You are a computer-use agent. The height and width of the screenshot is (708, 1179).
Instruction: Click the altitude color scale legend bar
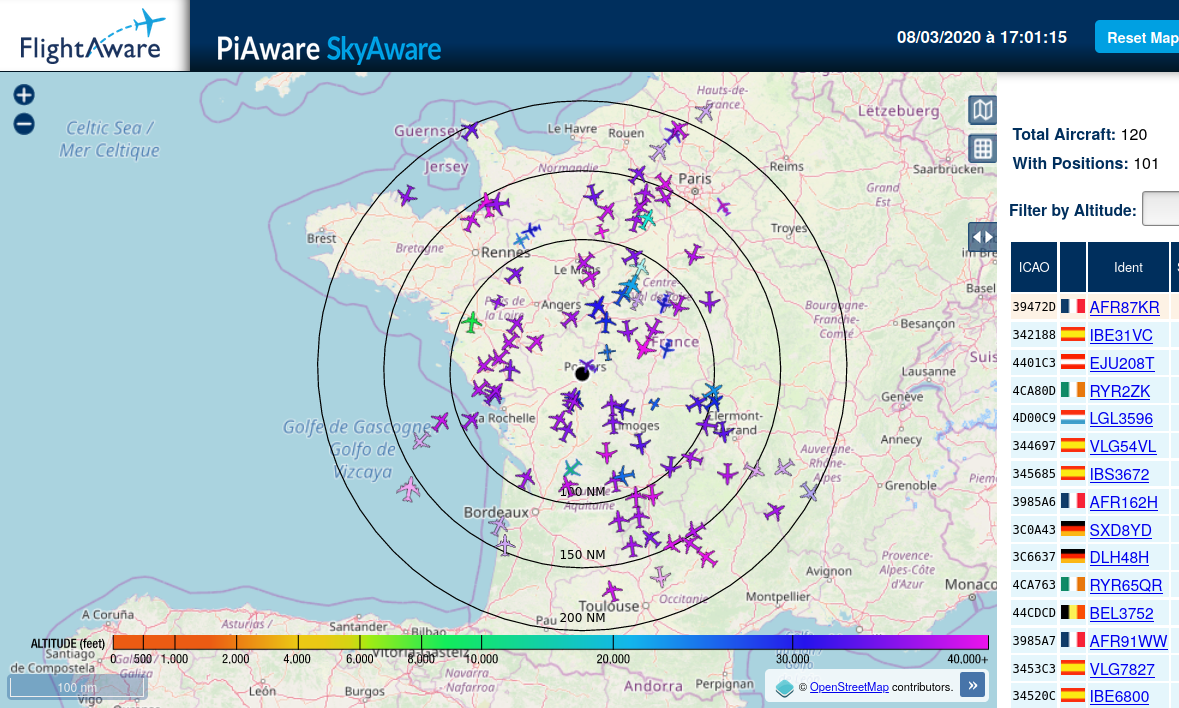coord(550,642)
